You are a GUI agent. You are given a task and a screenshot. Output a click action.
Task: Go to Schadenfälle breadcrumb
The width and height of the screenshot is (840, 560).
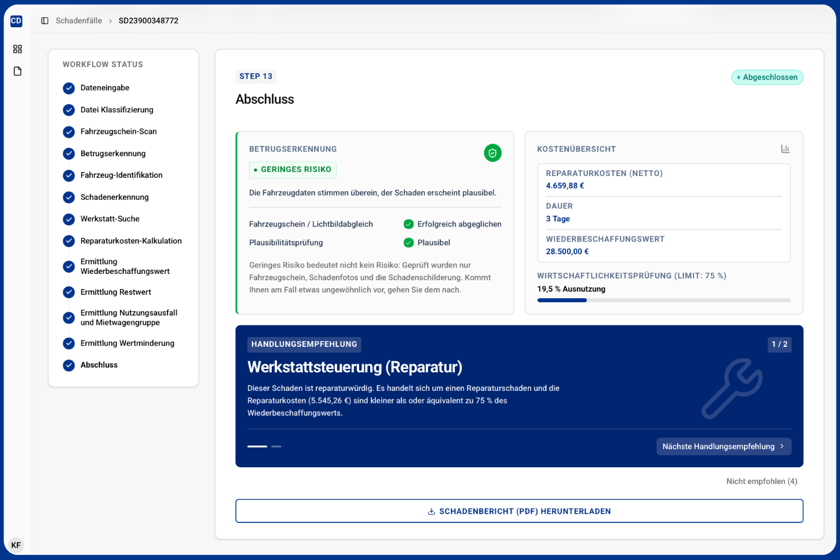(79, 20)
